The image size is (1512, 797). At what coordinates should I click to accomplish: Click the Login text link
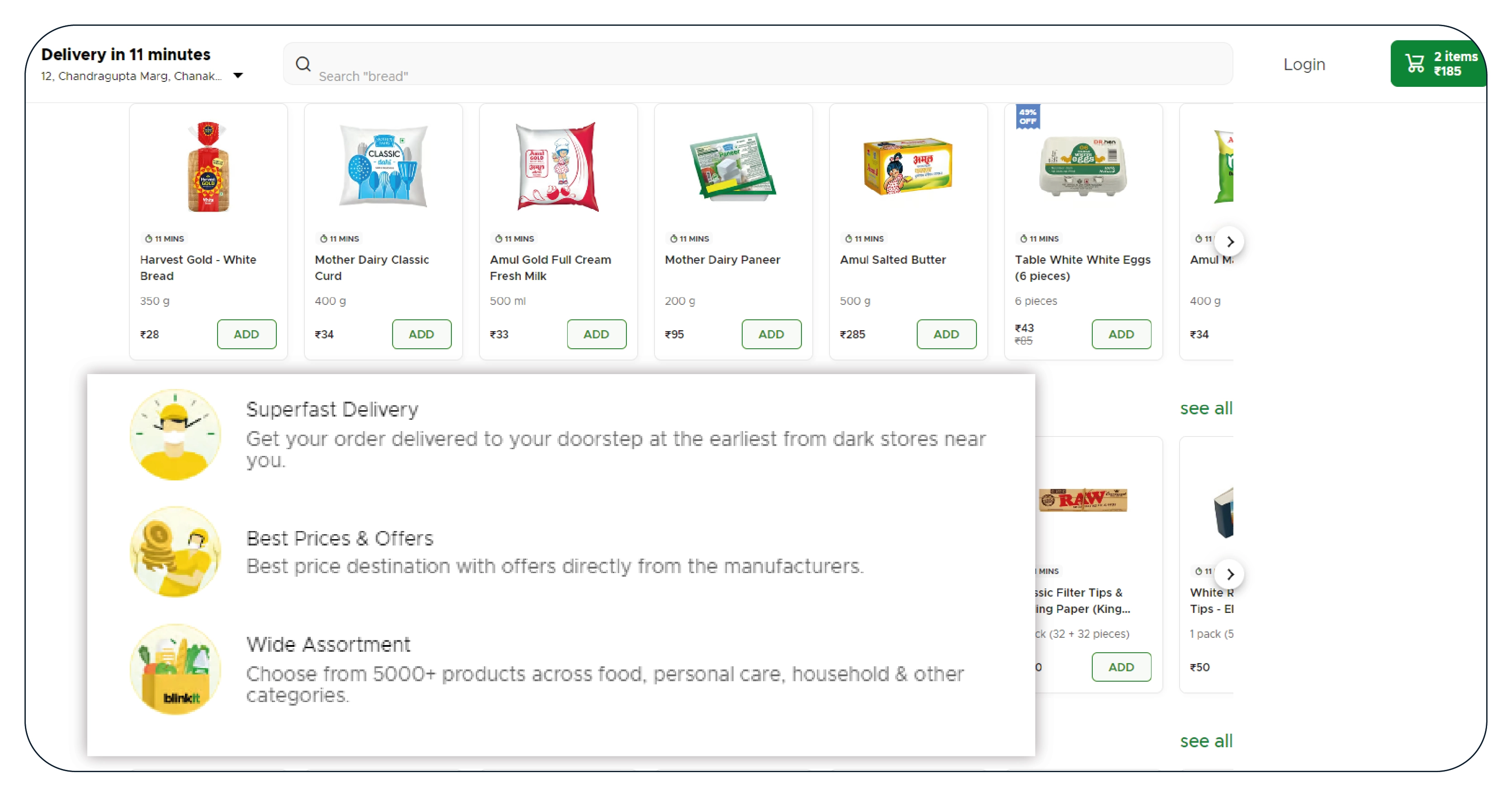coord(1305,62)
